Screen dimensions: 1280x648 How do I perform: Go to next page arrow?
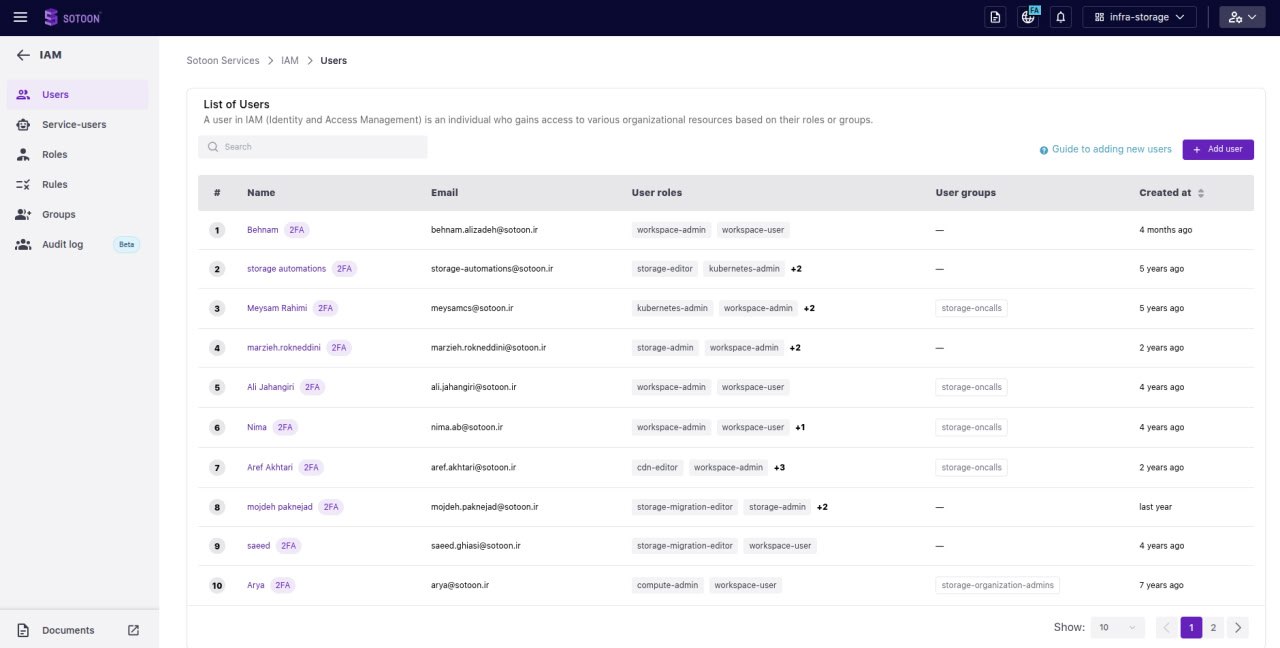(x=1238, y=628)
